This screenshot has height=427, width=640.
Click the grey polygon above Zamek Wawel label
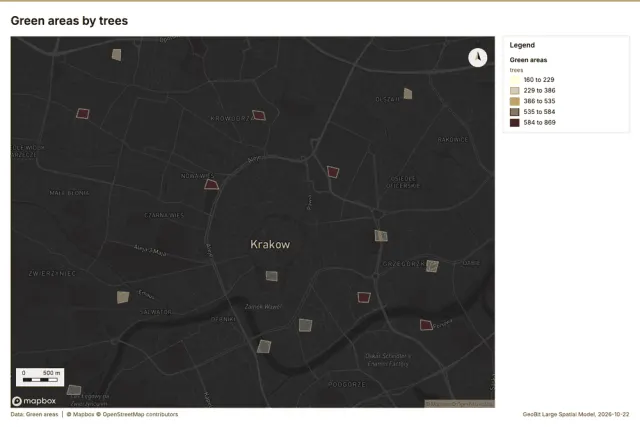pos(272,276)
